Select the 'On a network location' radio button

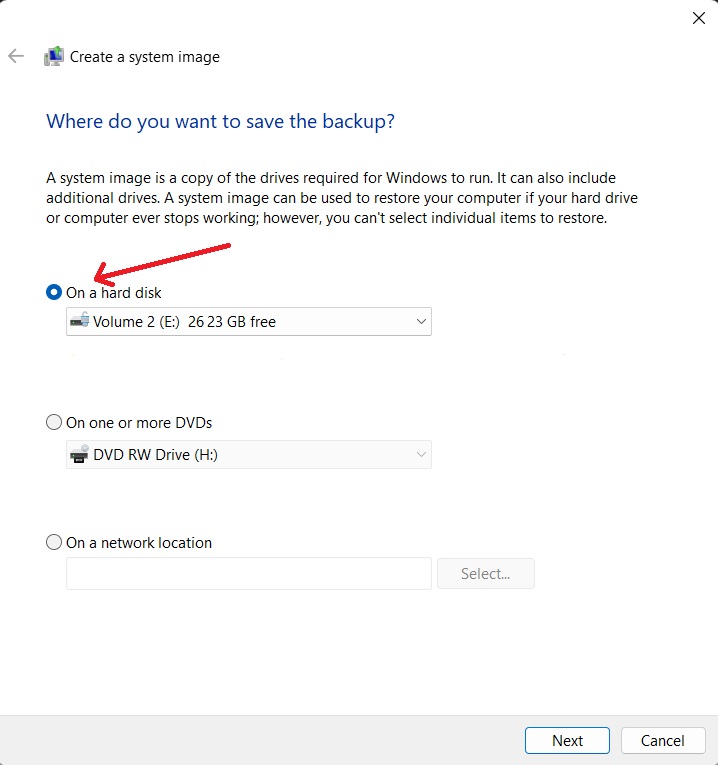click(x=54, y=542)
